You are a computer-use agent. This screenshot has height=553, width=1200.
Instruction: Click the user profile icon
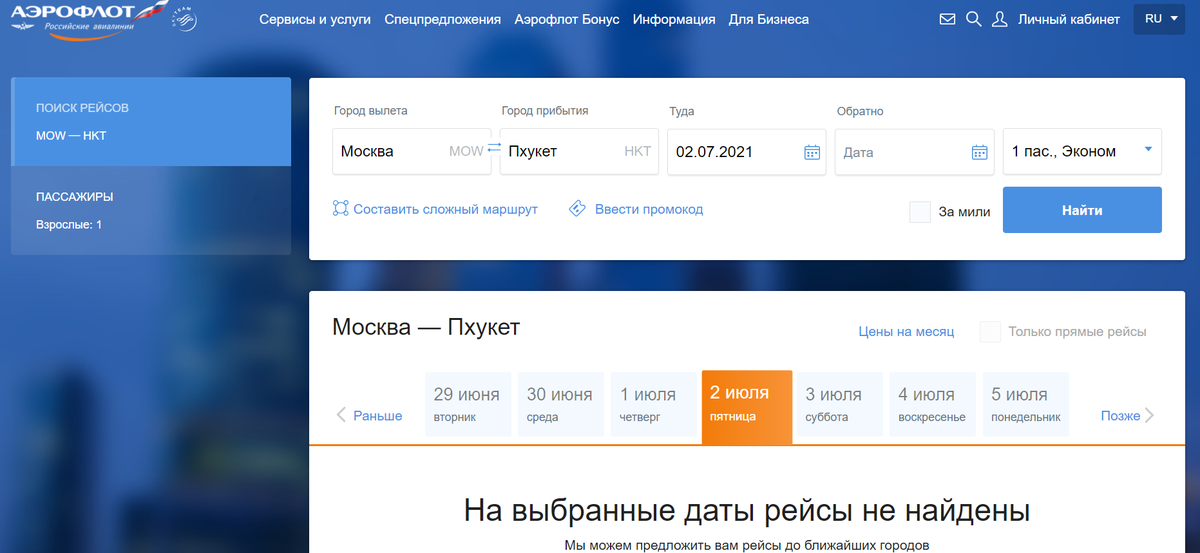(999, 19)
